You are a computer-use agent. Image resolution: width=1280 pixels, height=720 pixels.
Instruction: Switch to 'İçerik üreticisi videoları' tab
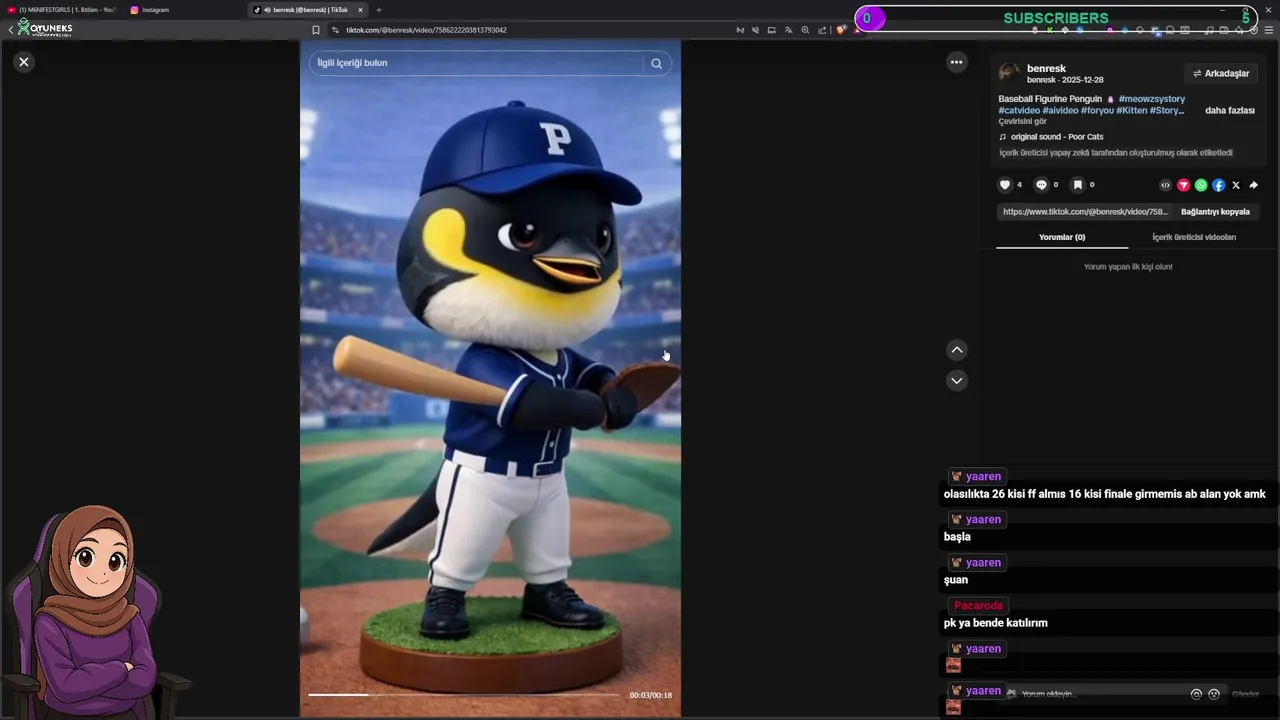click(x=1194, y=237)
